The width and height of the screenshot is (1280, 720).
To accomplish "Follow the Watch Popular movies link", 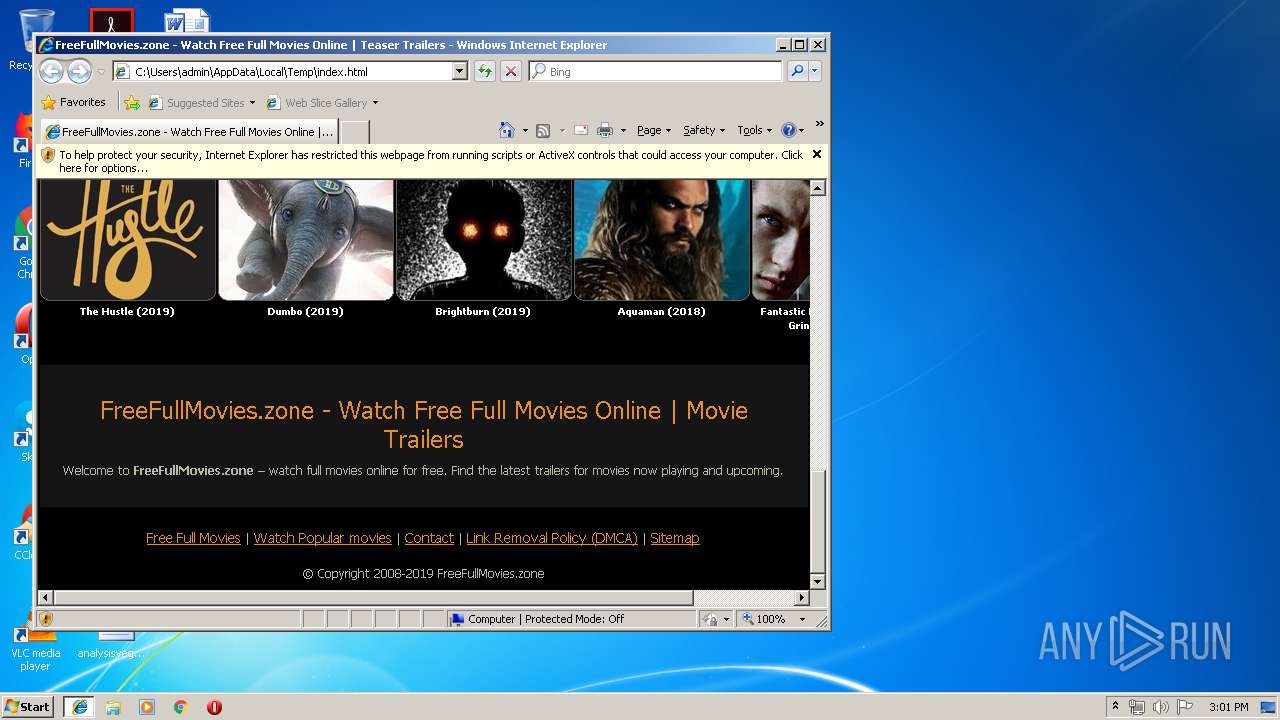I will [x=322, y=538].
